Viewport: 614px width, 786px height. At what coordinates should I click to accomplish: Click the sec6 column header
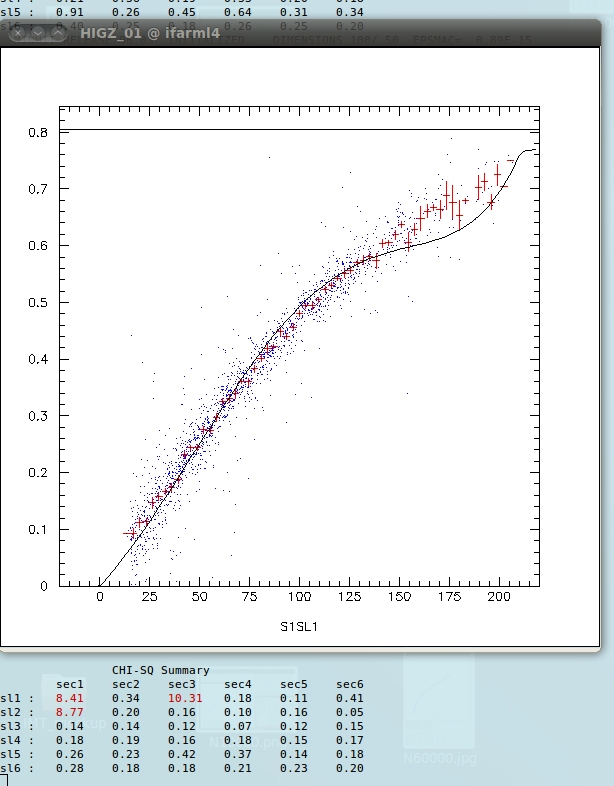pyautogui.click(x=350, y=683)
